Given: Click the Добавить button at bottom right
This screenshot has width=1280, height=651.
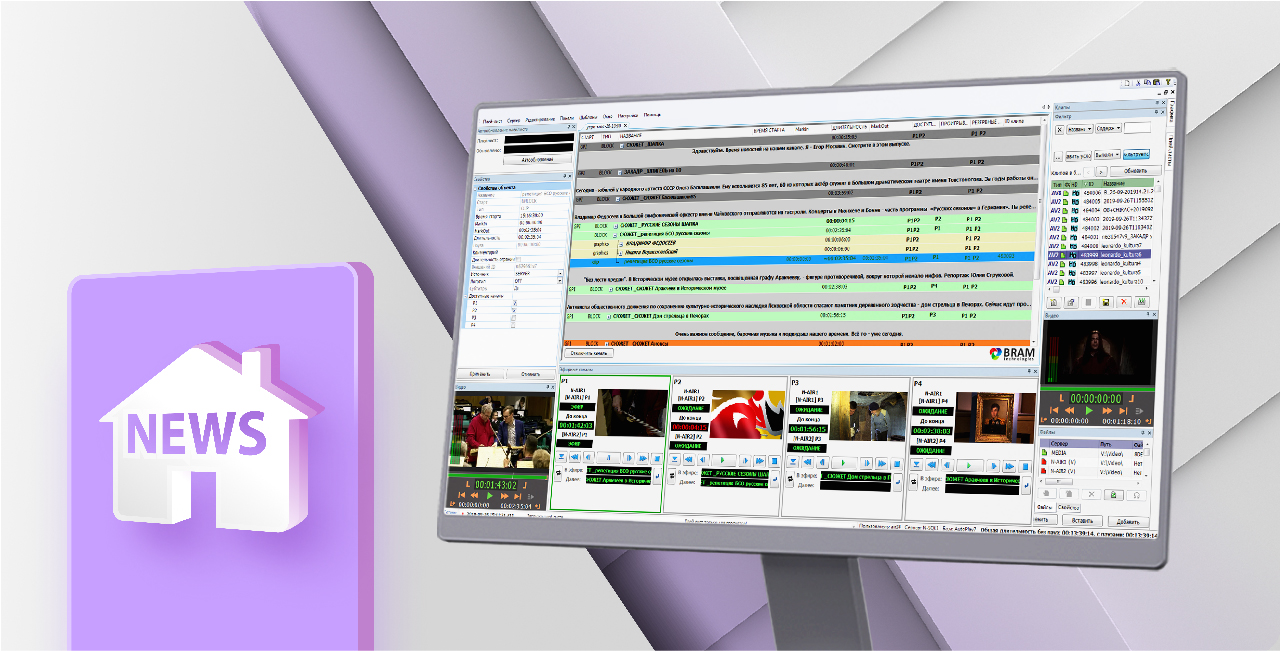Looking at the screenshot, I should point(1127,521).
